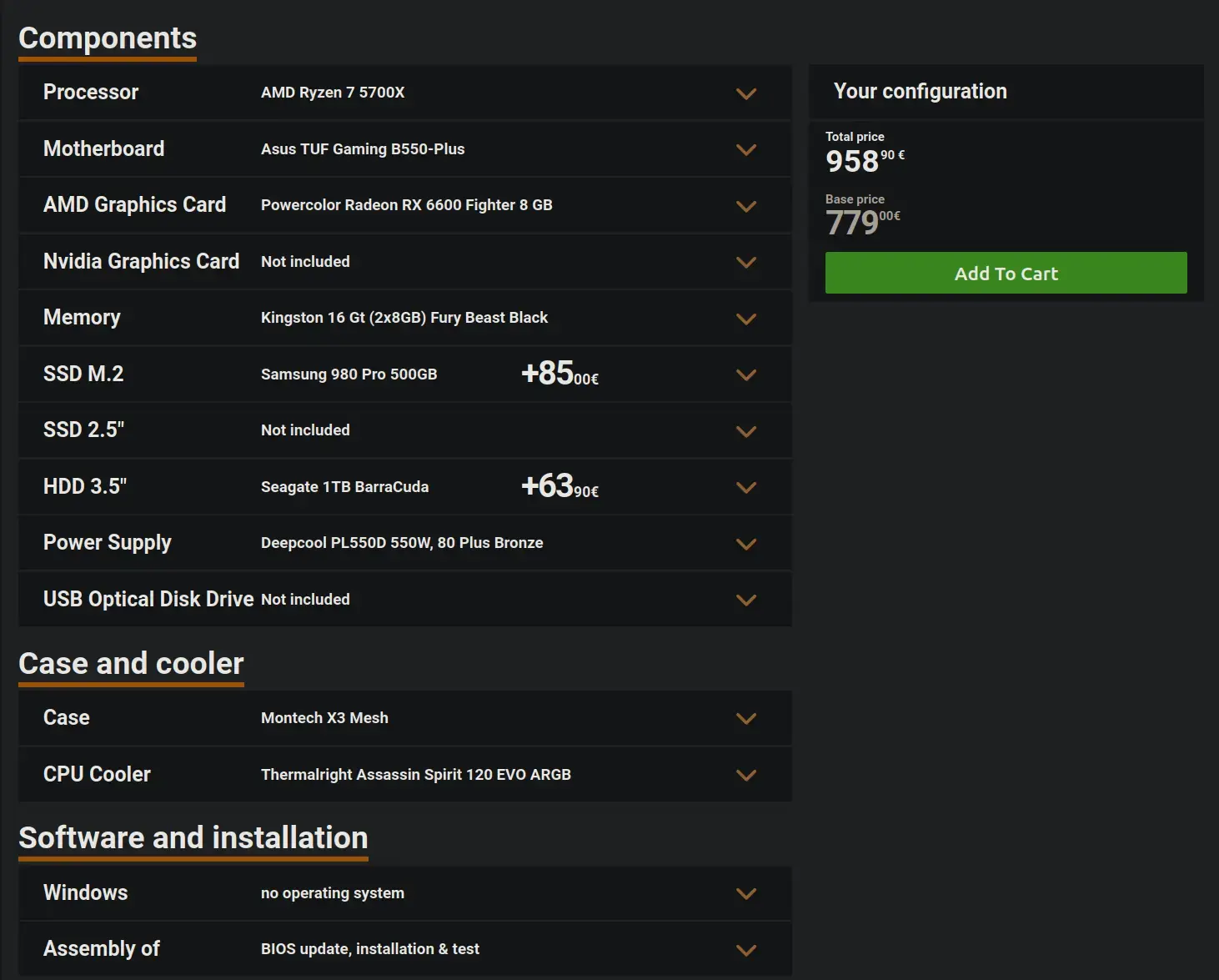The image size is (1219, 980).
Task: Click Kingston 16 Gt Fury Beast Black
Action: (x=404, y=318)
